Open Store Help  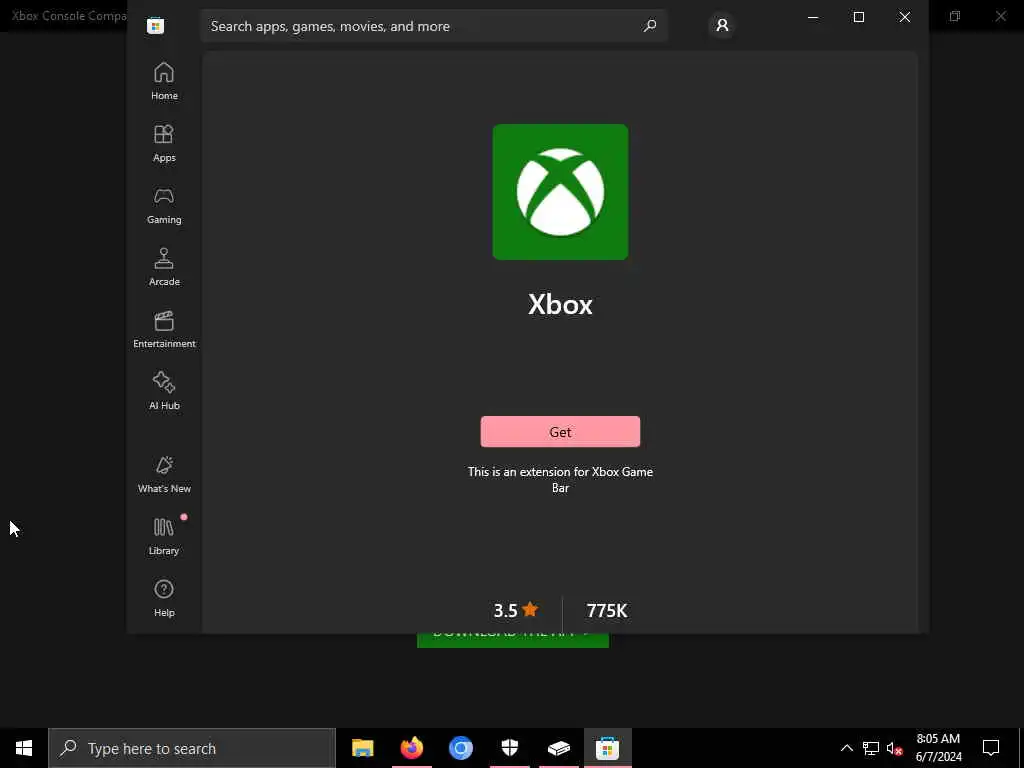click(x=164, y=598)
